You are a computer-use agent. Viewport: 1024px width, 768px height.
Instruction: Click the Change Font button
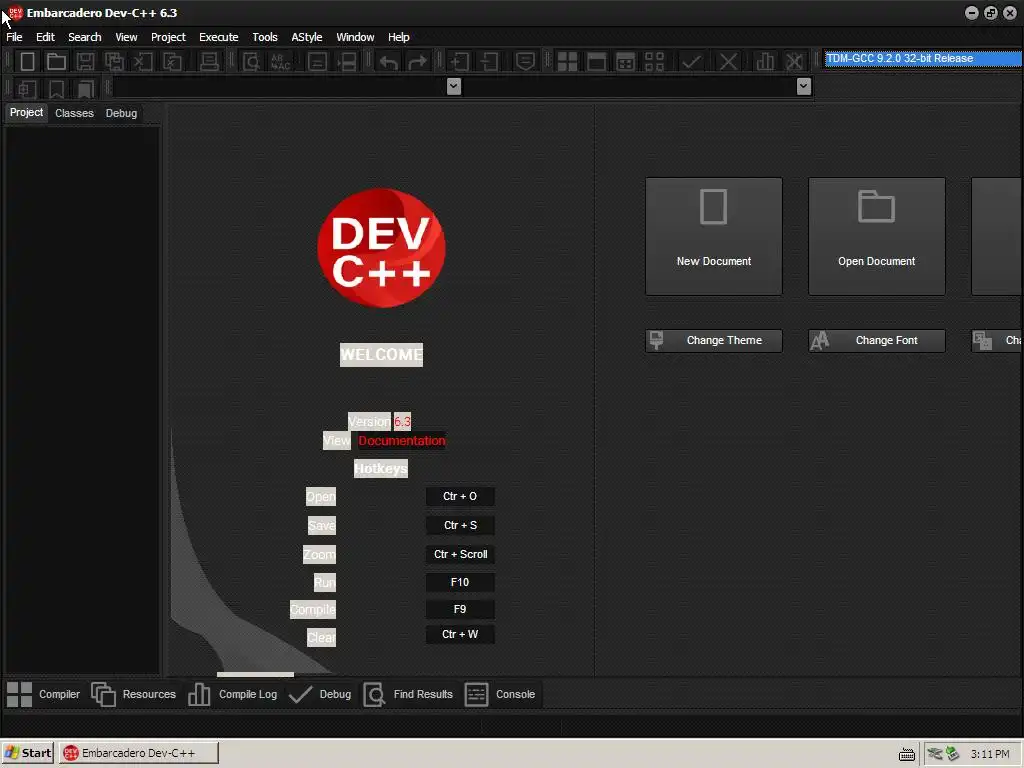[x=876, y=340]
